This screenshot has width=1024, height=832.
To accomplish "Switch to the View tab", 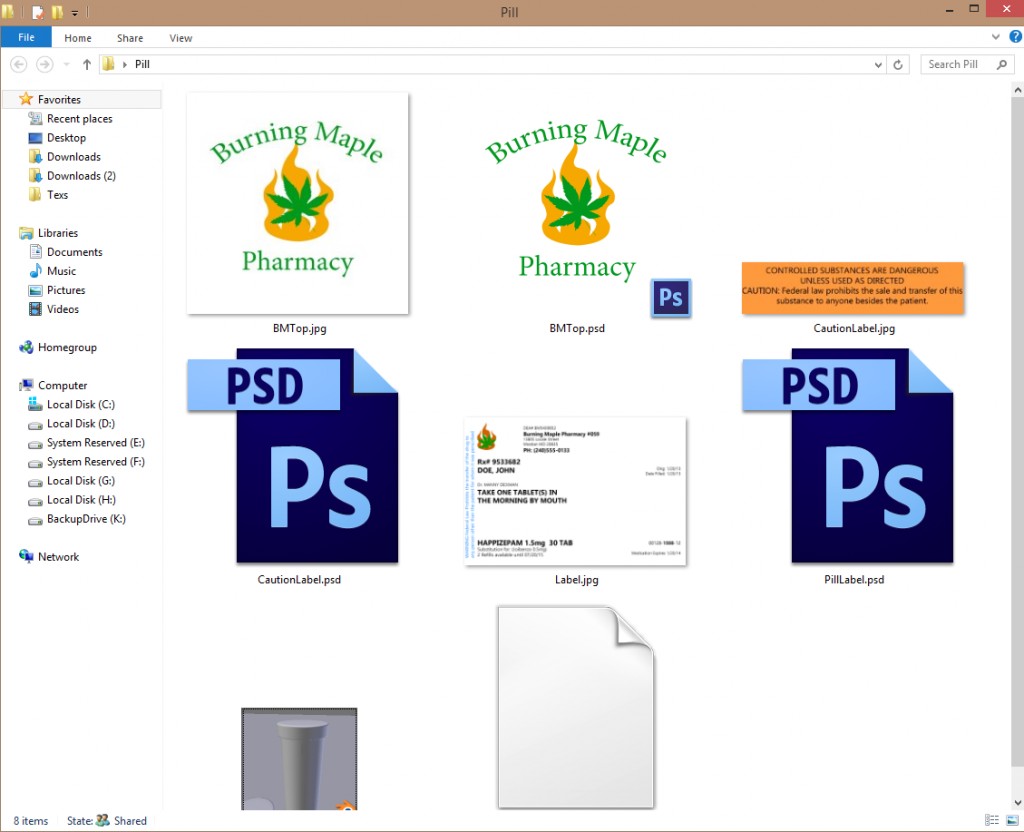I will pyautogui.click(x=180, y=37).
